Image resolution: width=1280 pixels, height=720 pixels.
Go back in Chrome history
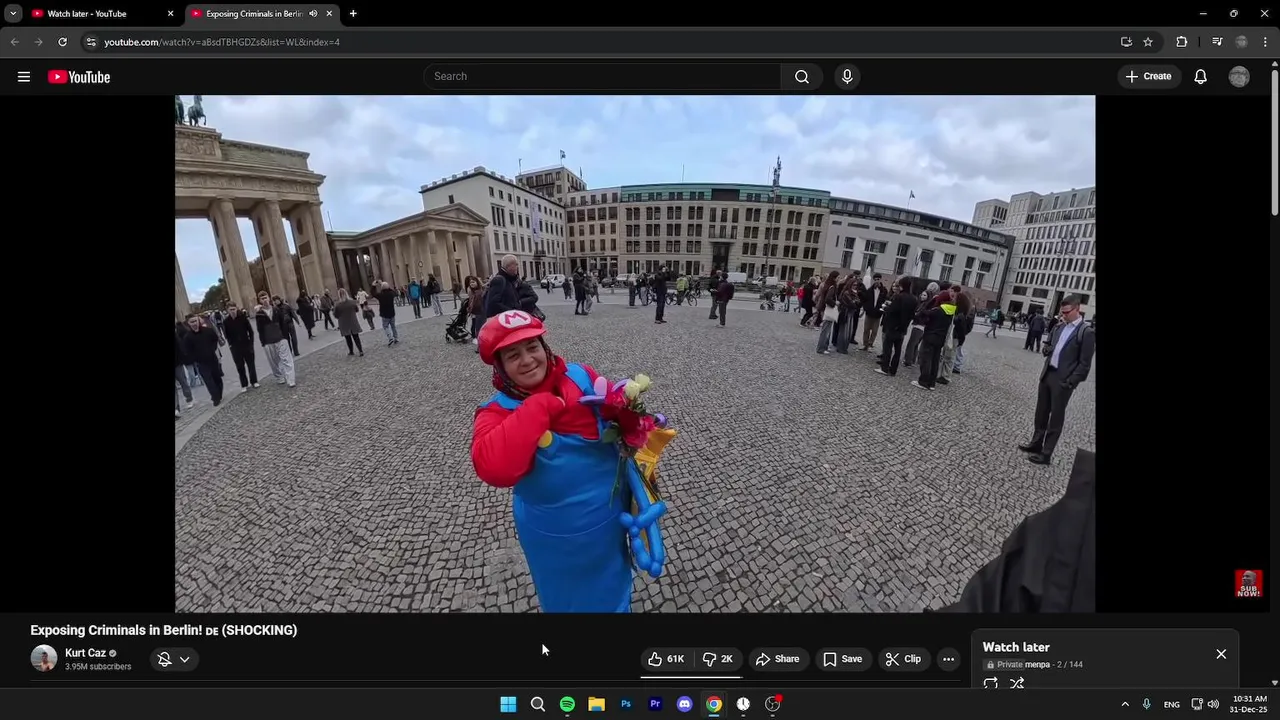[14, 42]
